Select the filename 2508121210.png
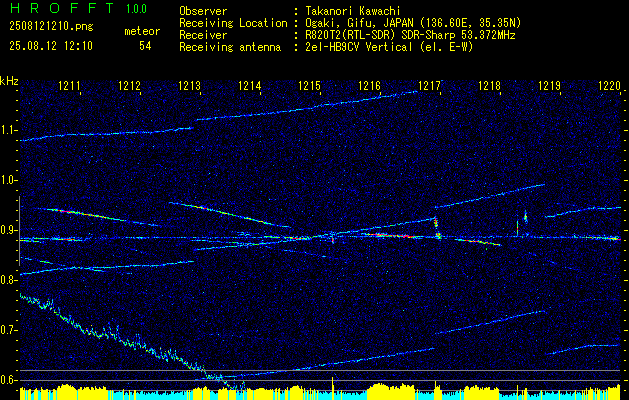 [51, 27]
